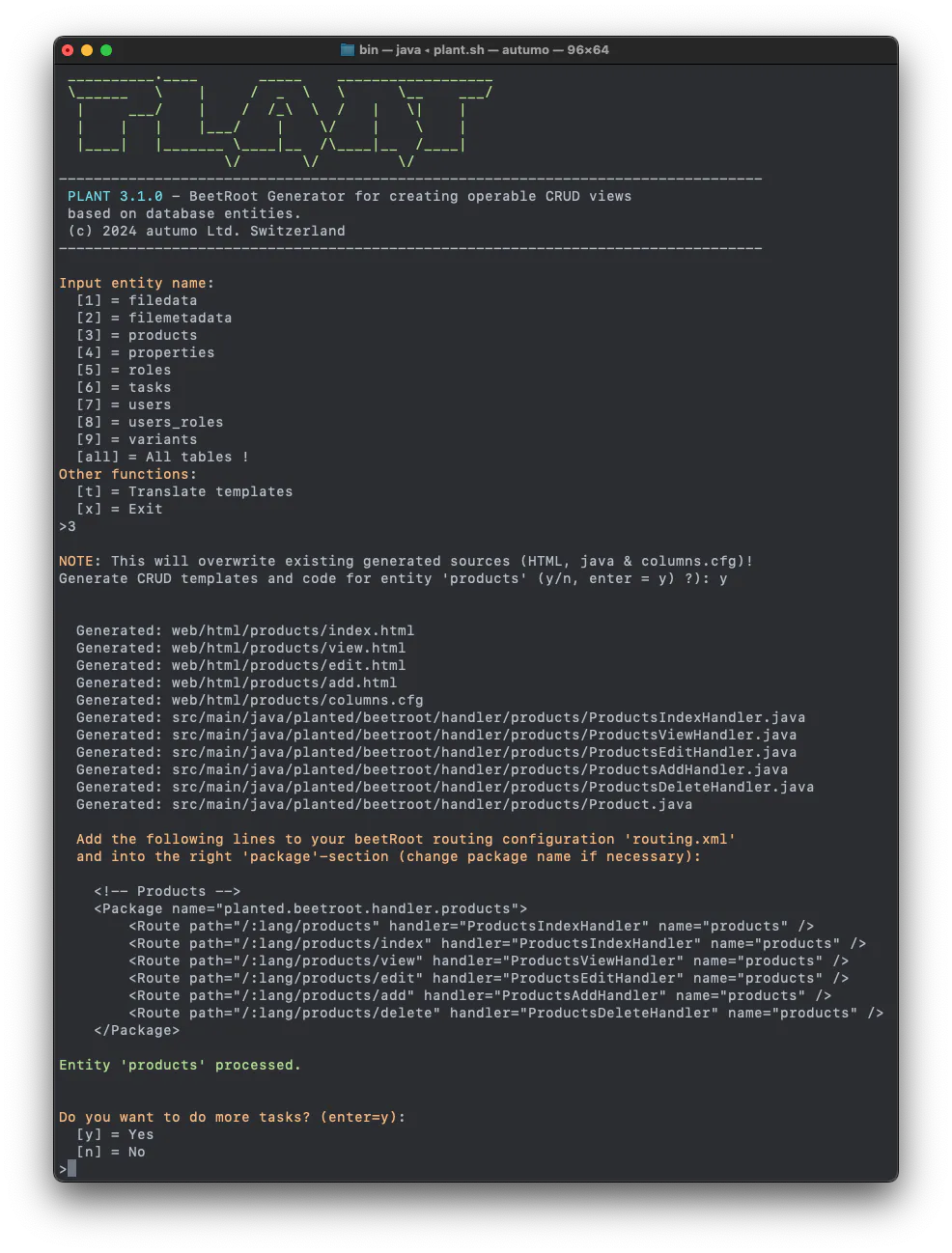Click the Route line for '/:lang/products/delete'
Image resolution: width=952 pixels, height=1253 pixels.
506,1013
